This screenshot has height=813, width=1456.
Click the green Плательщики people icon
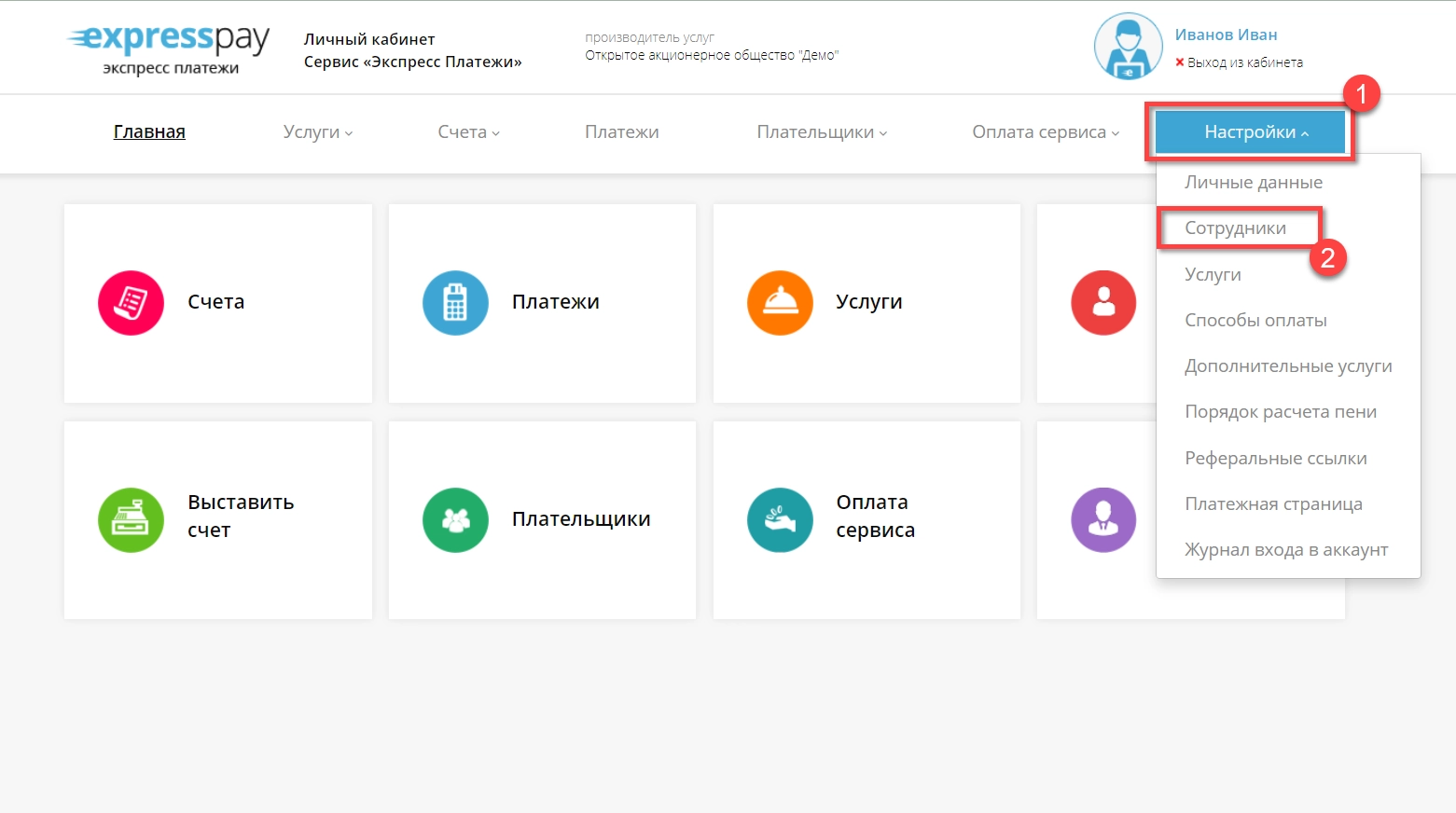[455, 520]
